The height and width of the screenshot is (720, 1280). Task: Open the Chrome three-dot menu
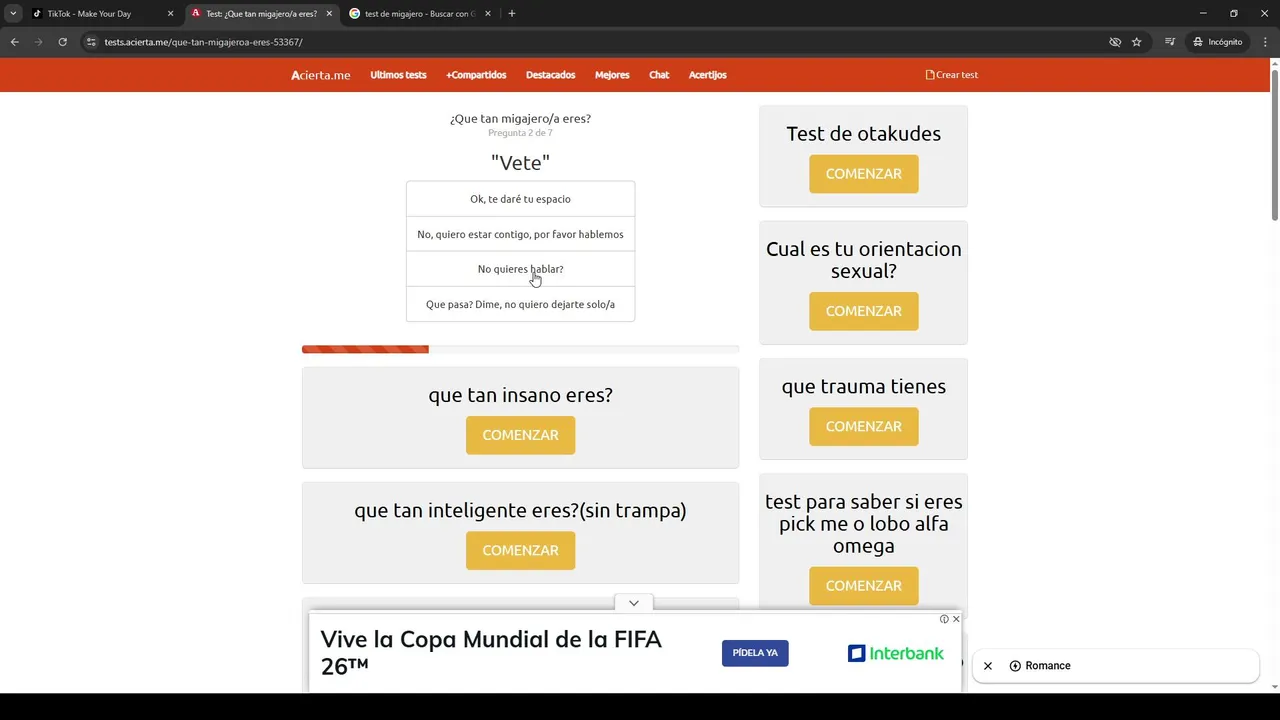pyautogui.click(x=1265, y=42)
